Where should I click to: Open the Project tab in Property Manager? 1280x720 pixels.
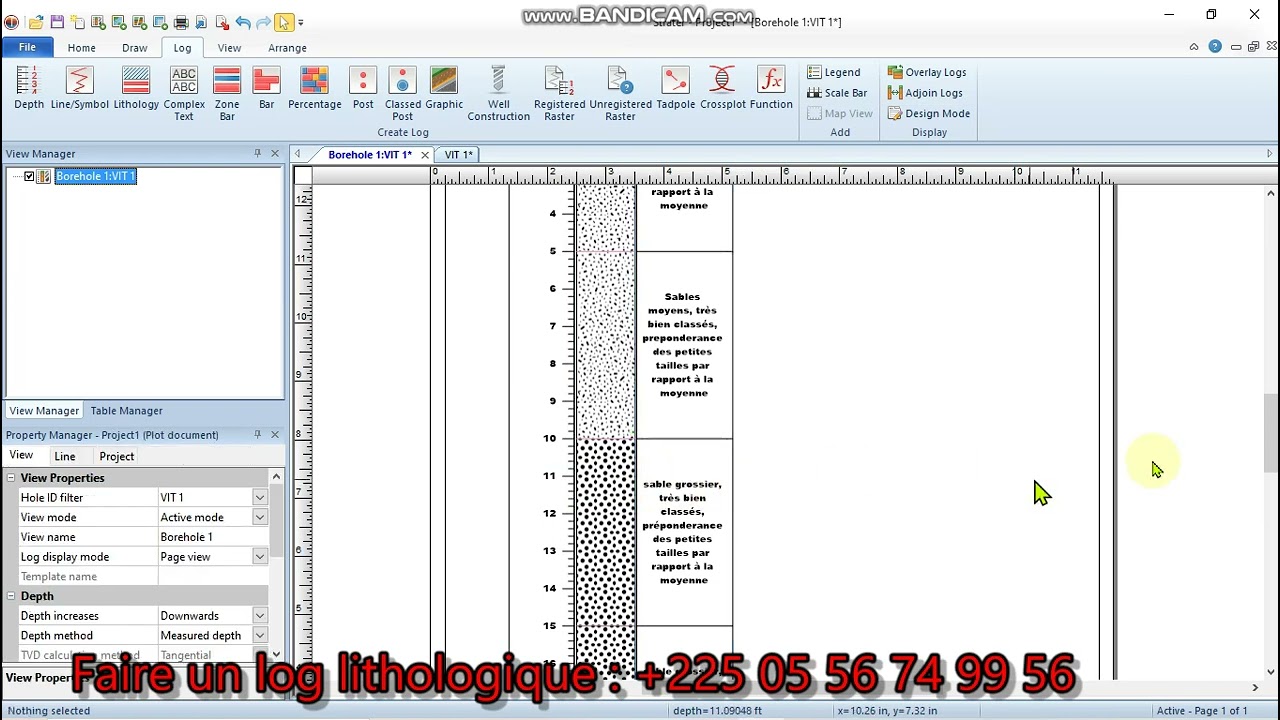pyautogui.click(x=117, y=456)
